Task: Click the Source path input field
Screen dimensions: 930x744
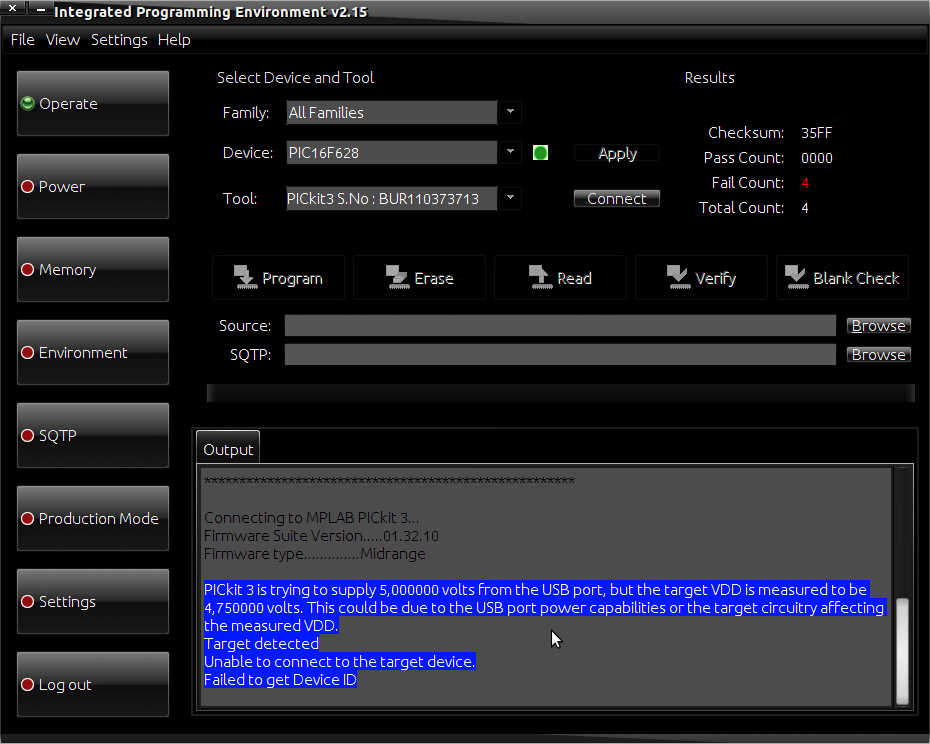Action: [560, 325]
